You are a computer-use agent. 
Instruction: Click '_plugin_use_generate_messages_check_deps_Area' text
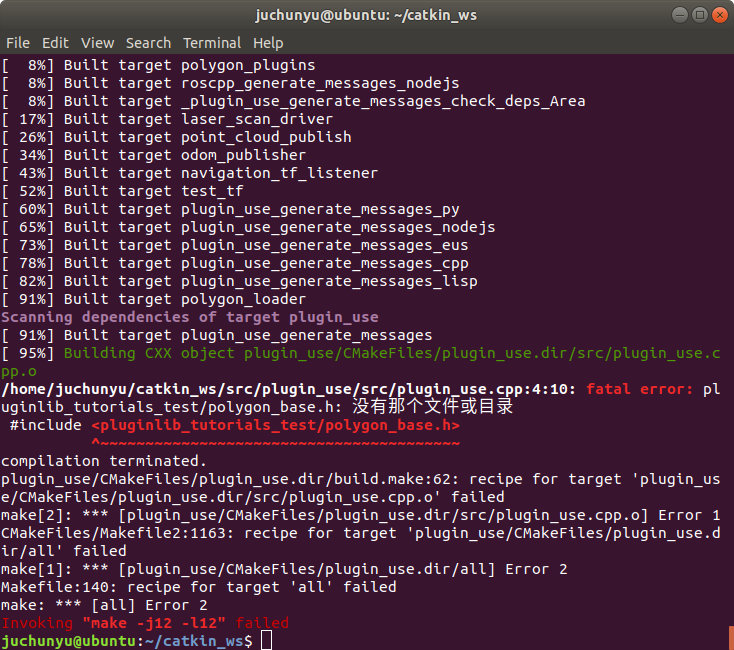[x=383, y=101]
